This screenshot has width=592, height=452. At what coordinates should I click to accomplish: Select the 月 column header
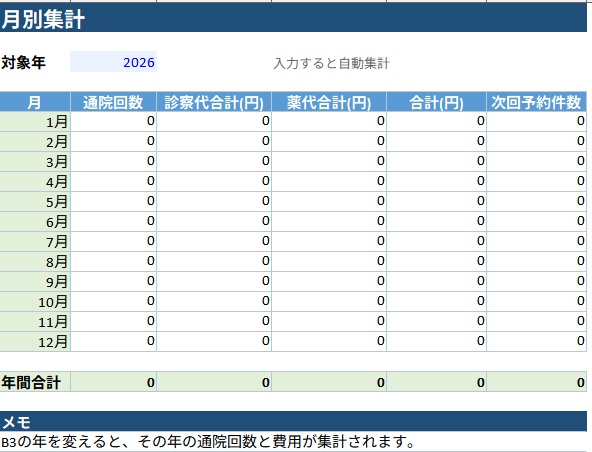click(35, 102)
